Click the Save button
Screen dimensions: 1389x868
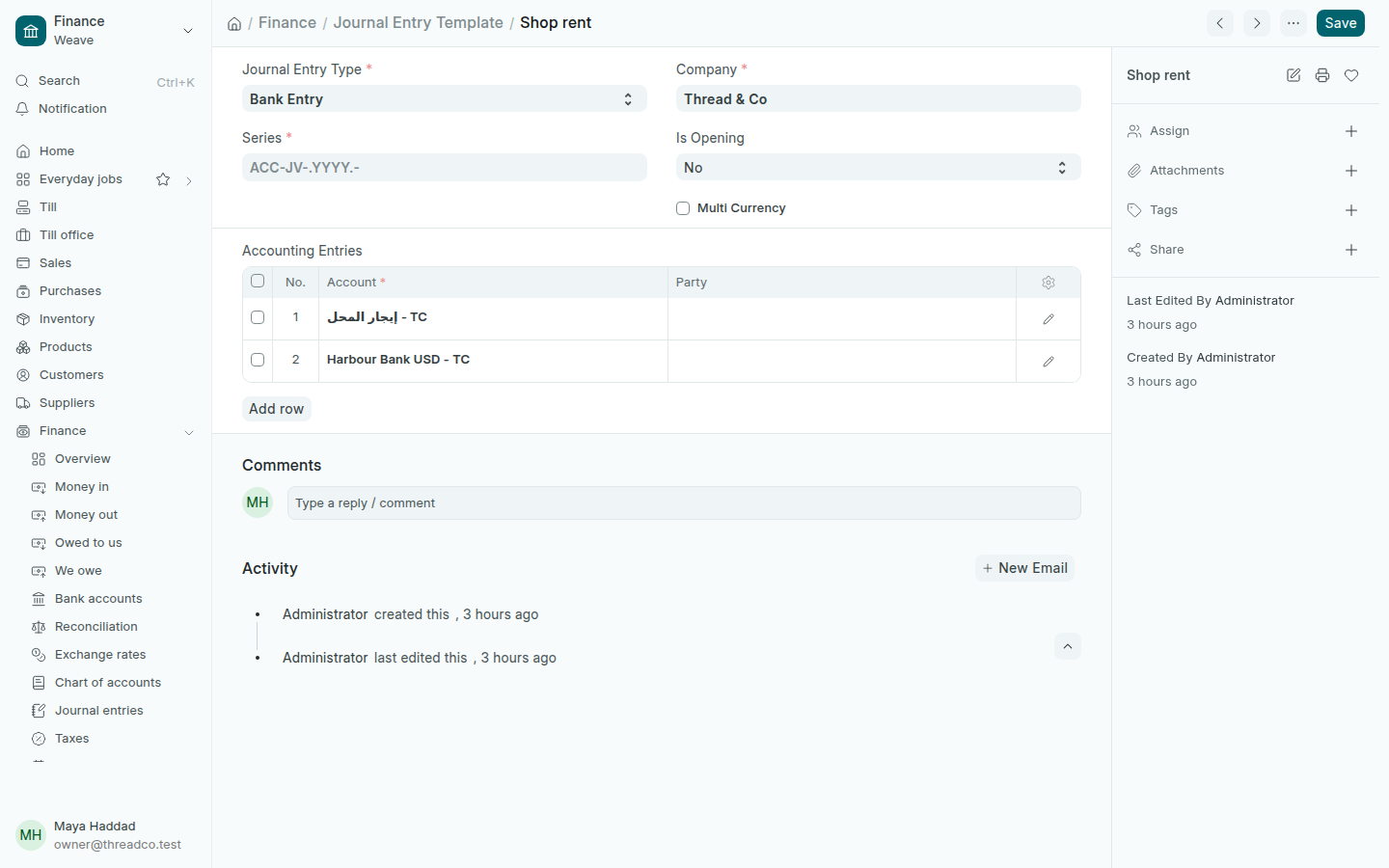[x=1341, y=23]
